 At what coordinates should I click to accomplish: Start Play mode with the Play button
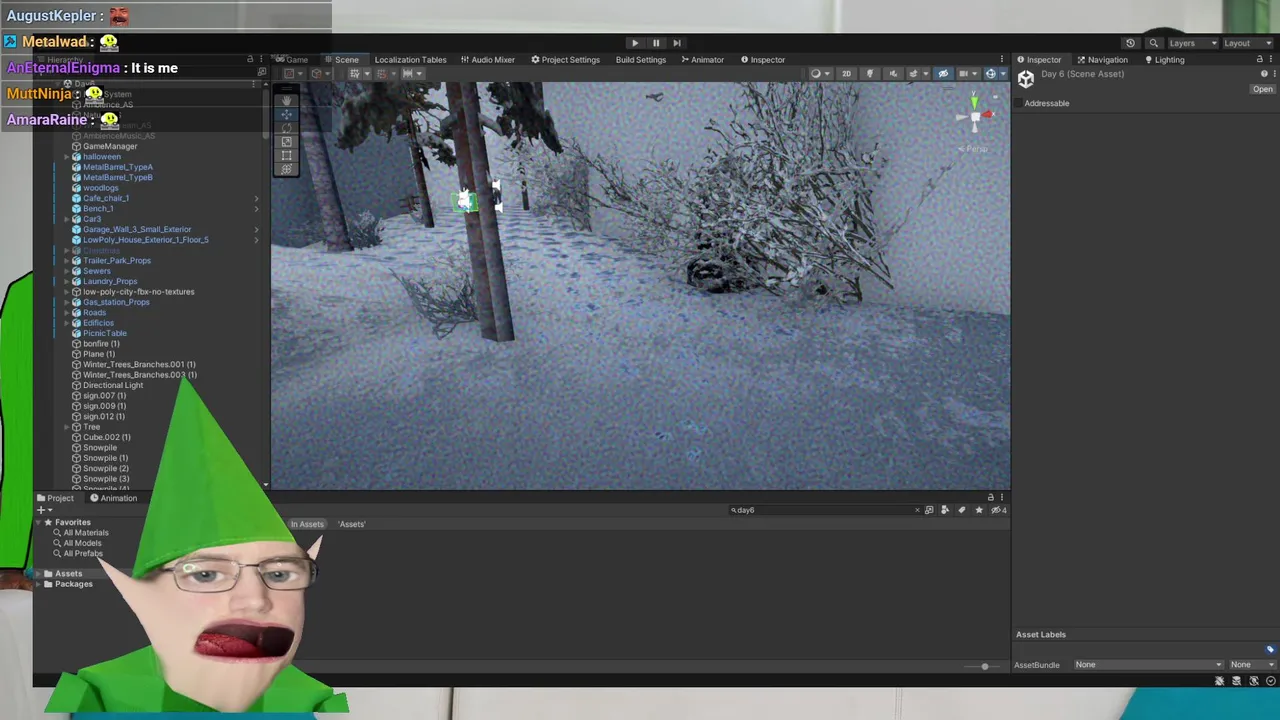(634, 43)
